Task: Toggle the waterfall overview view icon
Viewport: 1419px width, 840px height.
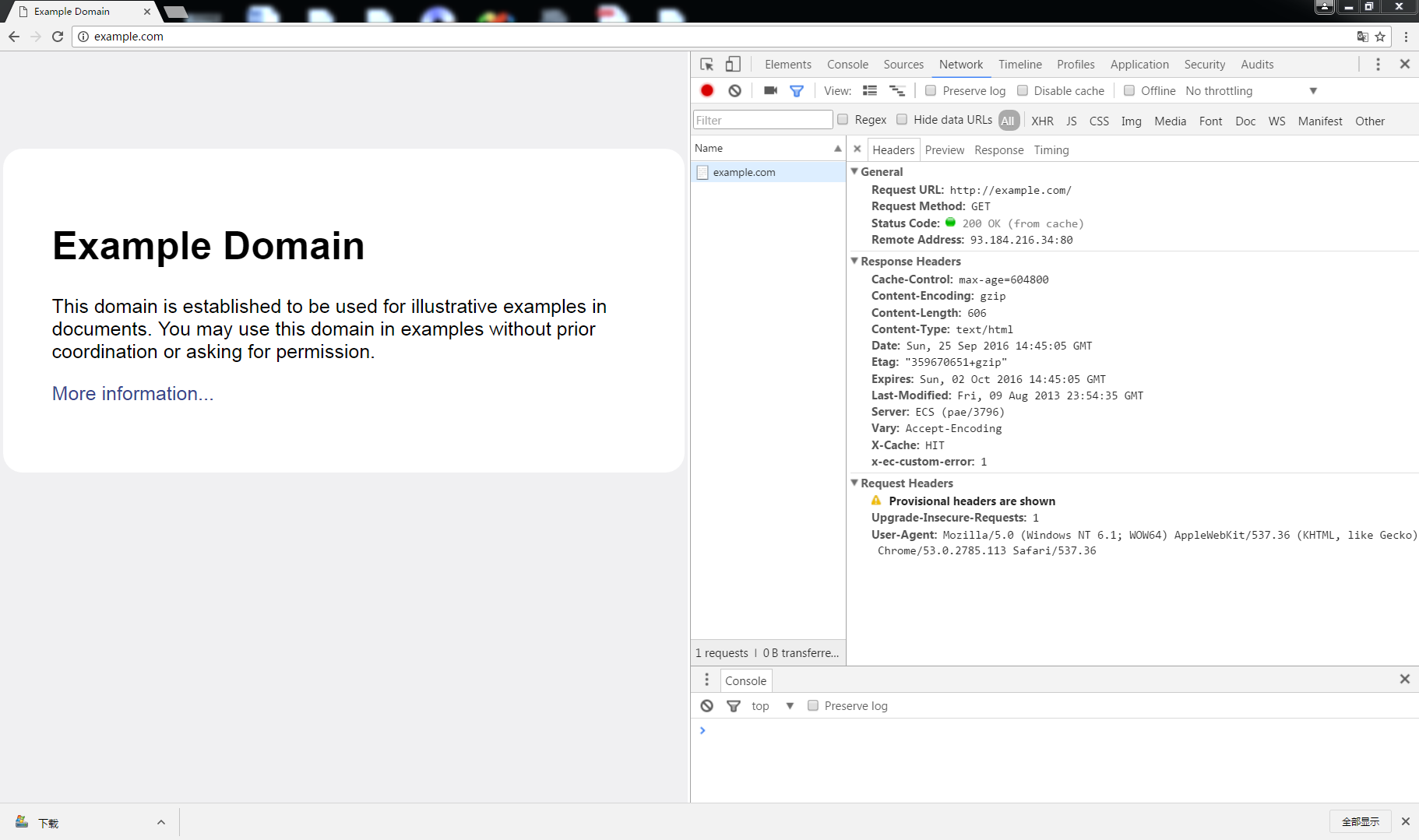Action: [897, 90]
